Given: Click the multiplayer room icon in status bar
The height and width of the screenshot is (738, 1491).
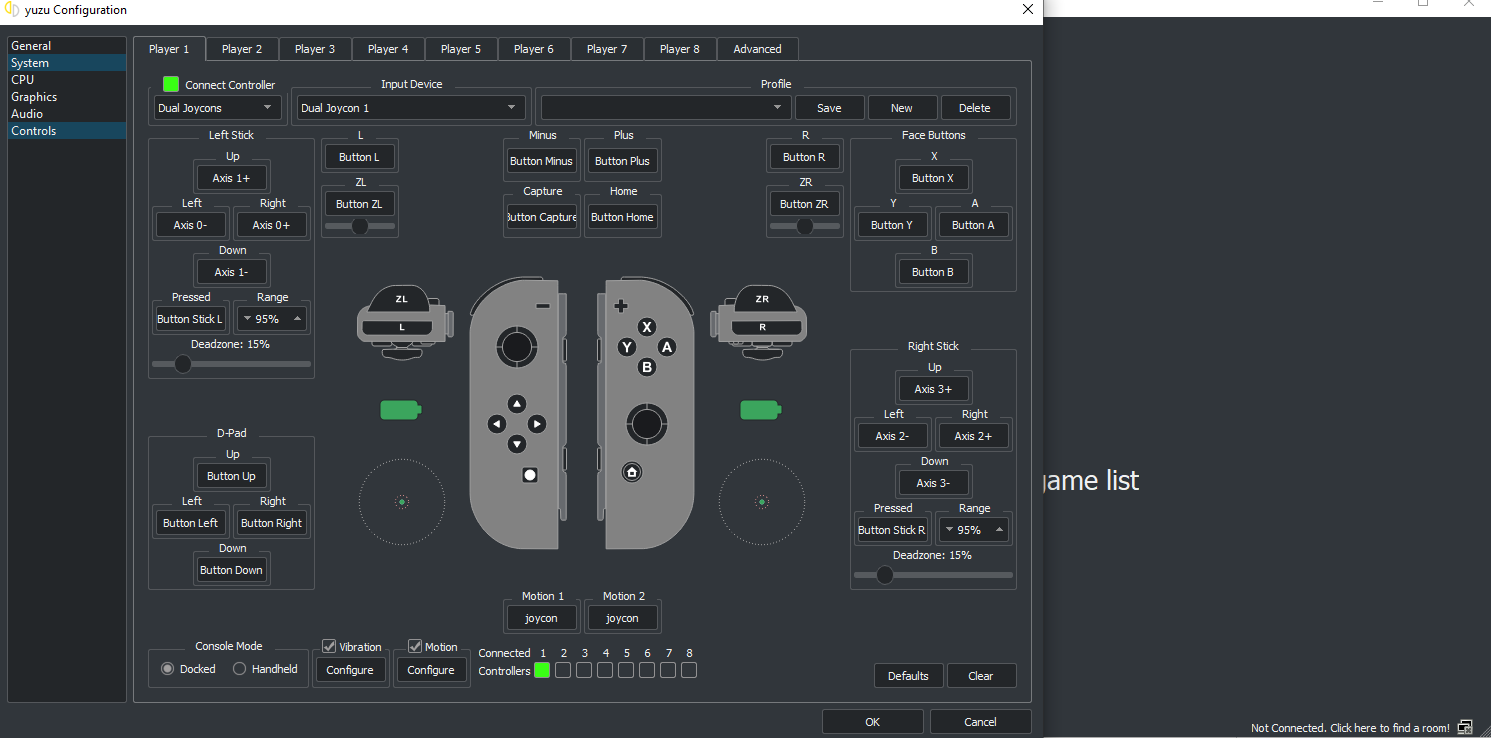Looking at the screenshot, I should pos(1465,727).
